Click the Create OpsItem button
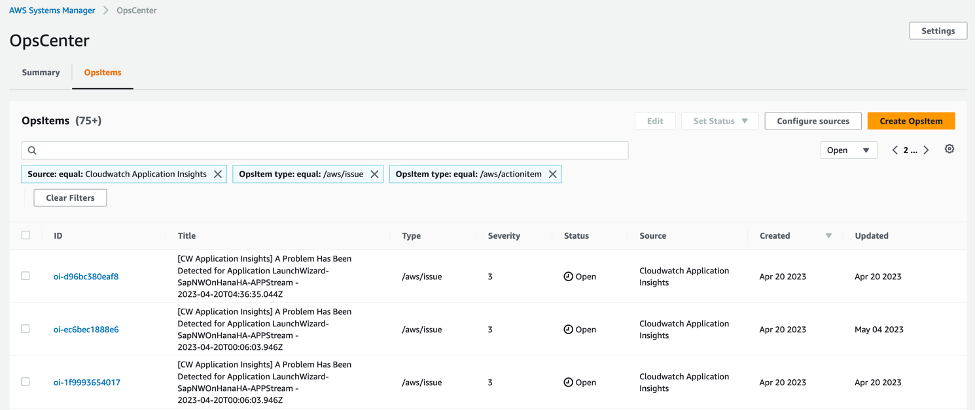The width and height of the screenshot is (977, 410). click(x=910, y=121)
